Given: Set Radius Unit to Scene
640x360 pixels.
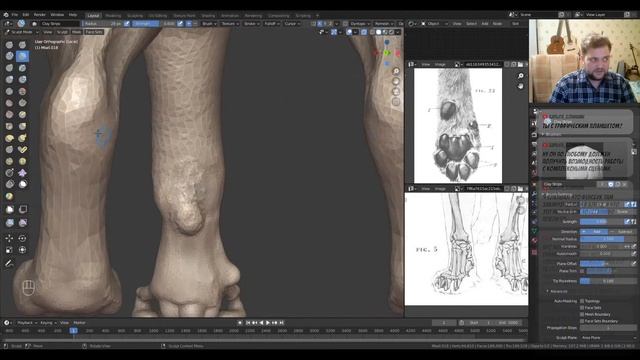Looking at the screenshot, I should tap(622, 212).
